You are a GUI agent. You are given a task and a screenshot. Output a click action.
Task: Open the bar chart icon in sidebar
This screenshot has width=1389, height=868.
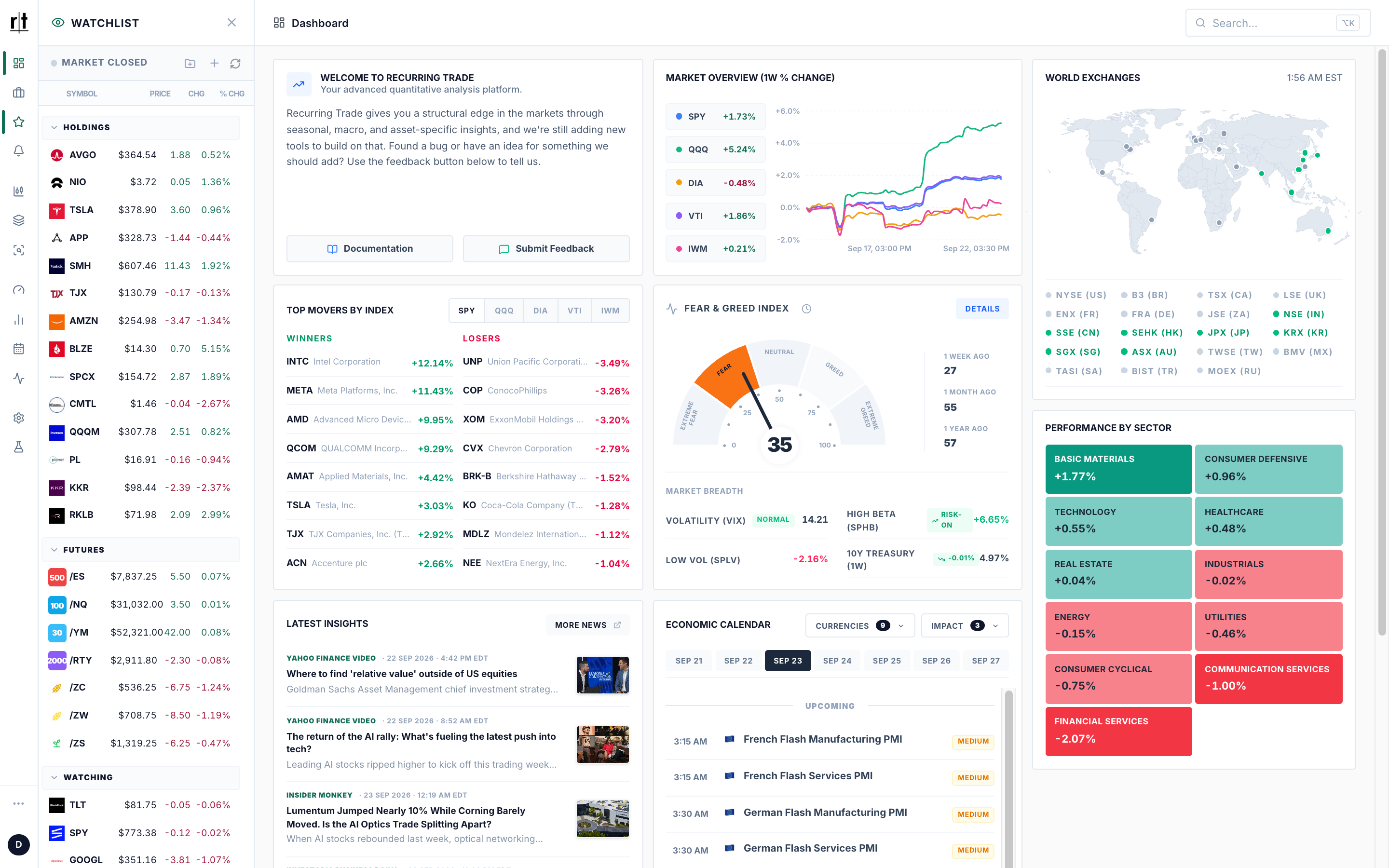19,320
